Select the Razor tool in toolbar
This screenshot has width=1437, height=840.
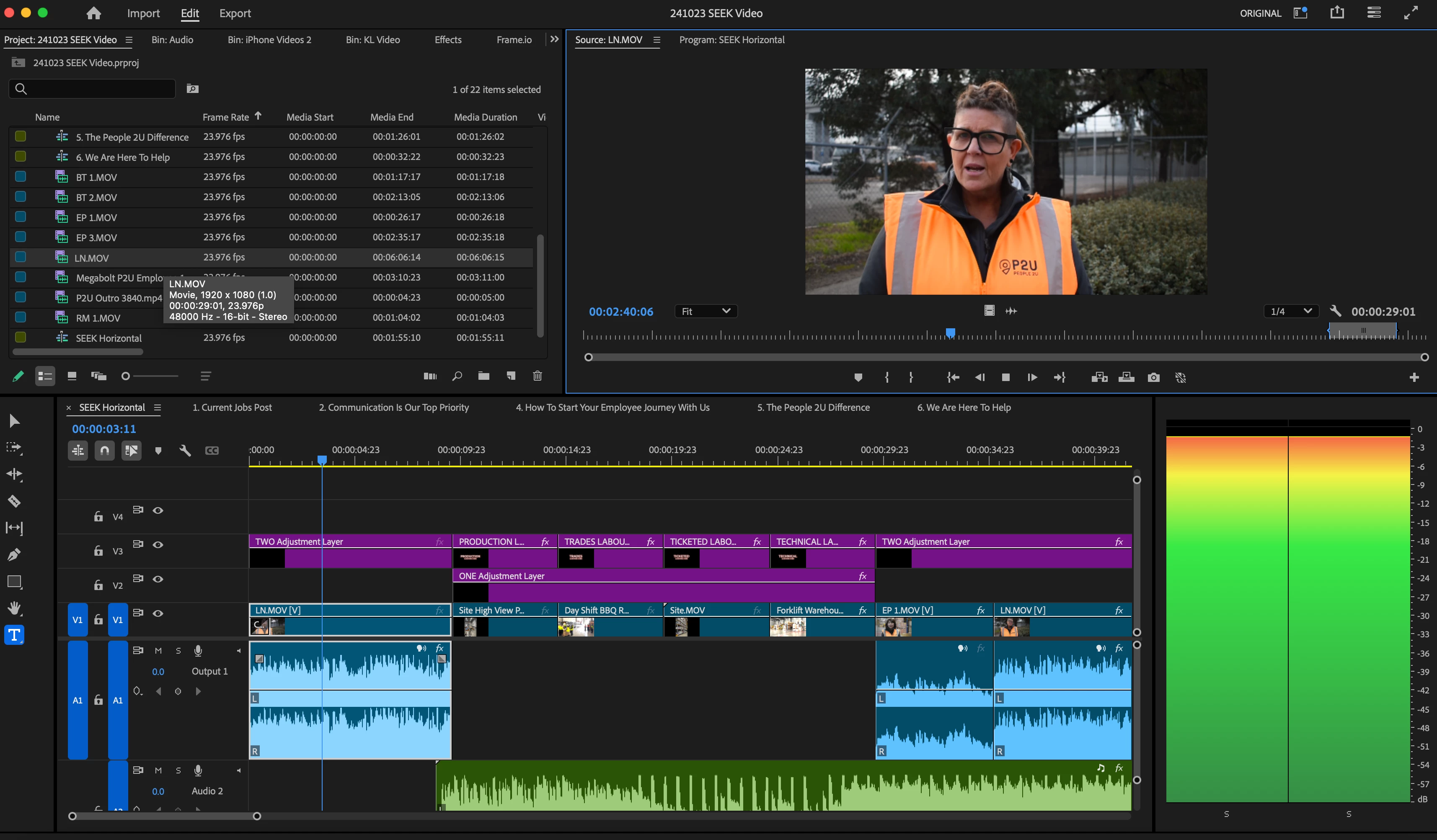tap(14, 501)
